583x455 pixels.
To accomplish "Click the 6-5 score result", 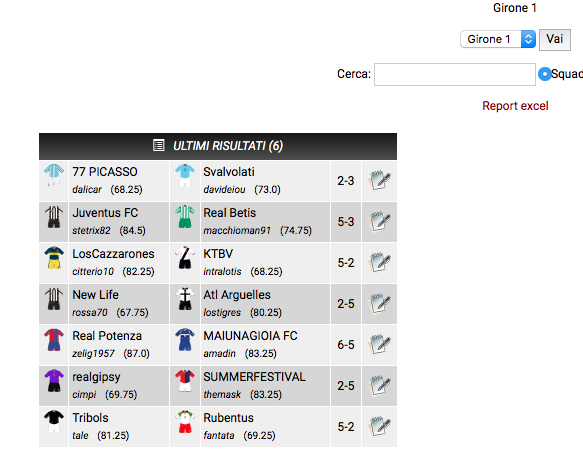I will pyautogui.click(x=346, y=345).
